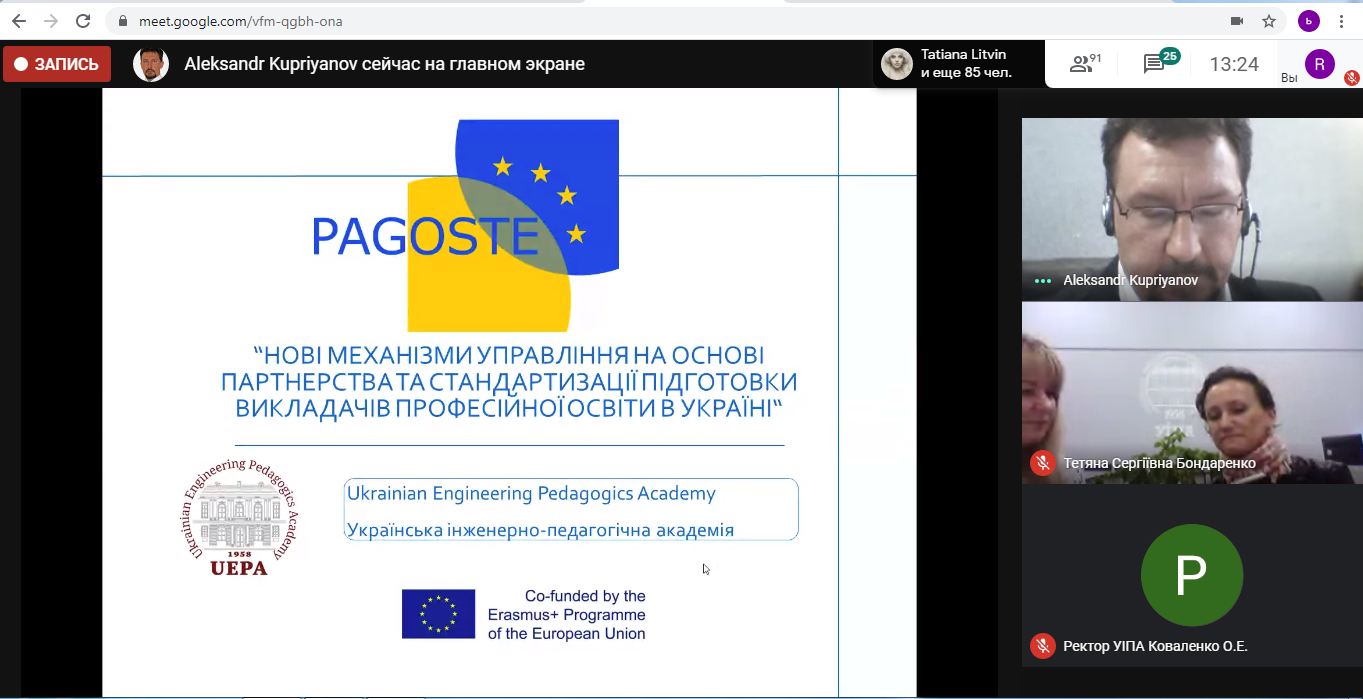Viewport: 1363px width, 699px height.
Task: Click the green P avatar of Ректор УИПА
Action: pos(1192,575)
